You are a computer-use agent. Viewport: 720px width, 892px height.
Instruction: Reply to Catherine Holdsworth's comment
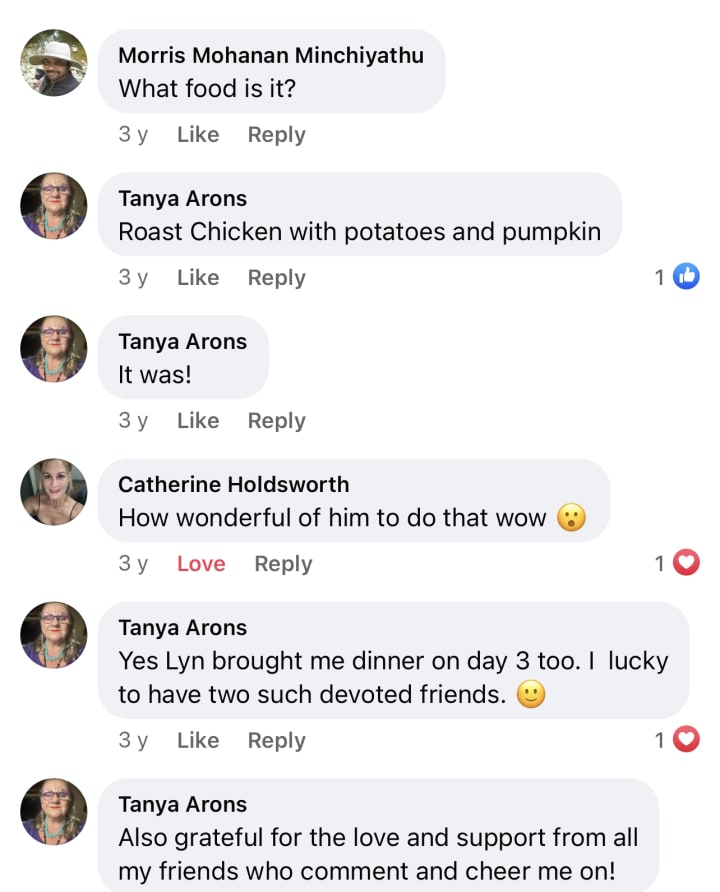(x=283, y=564)
